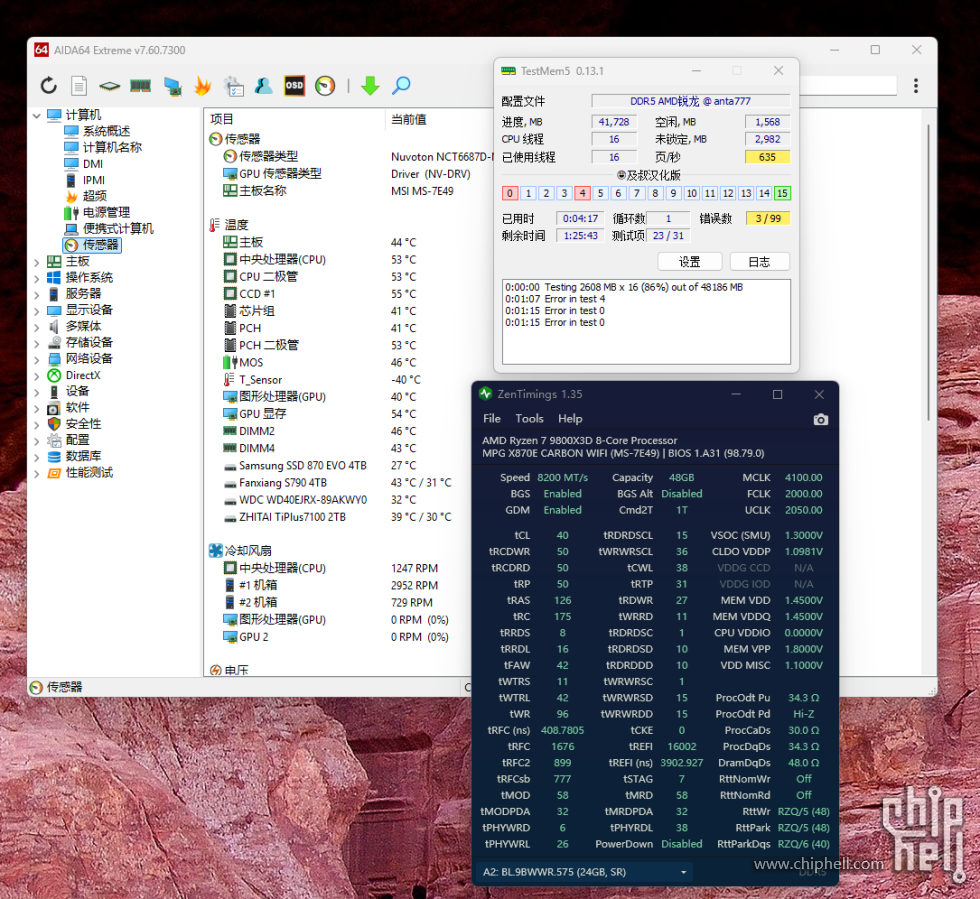Launch the flame stability test icon

click(x=202, y=86)
